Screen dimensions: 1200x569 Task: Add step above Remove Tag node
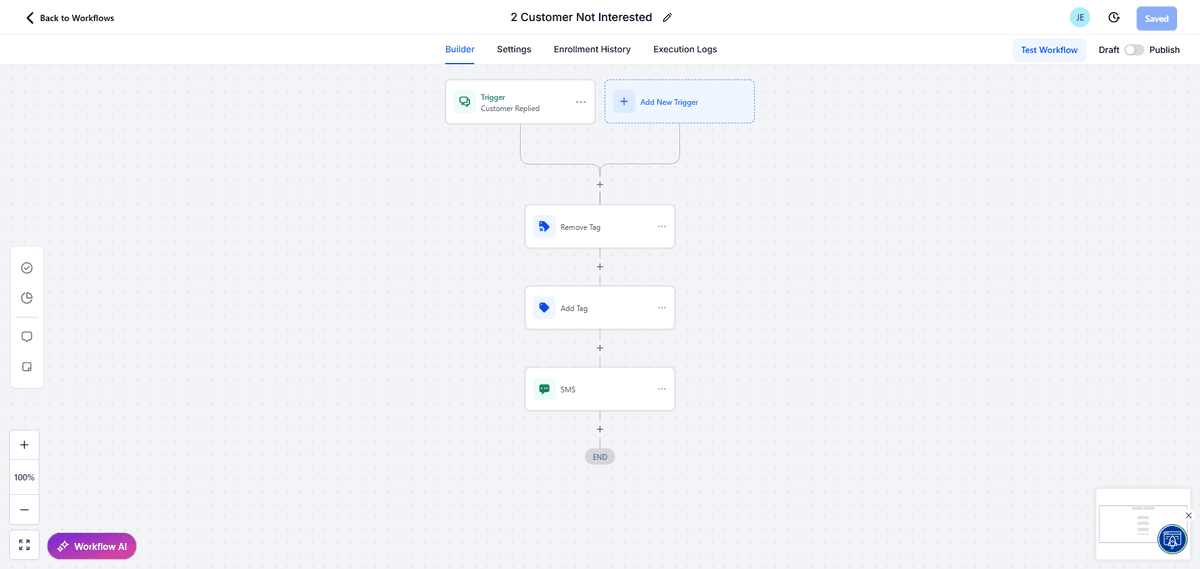(x=600, y=185)
